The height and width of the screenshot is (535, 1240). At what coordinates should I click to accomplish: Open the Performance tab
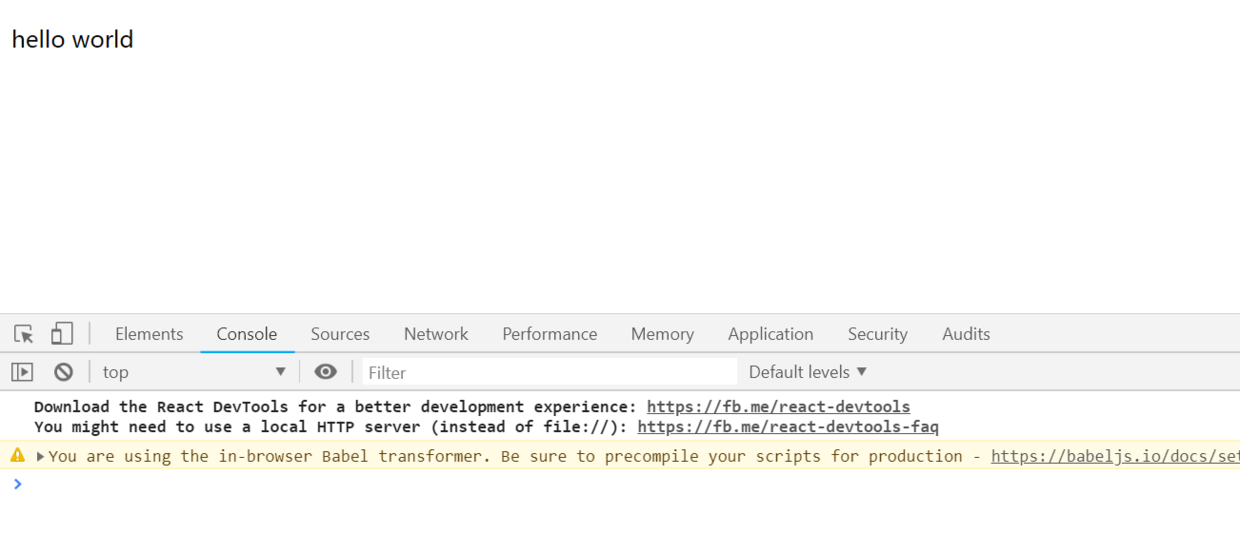550,334
